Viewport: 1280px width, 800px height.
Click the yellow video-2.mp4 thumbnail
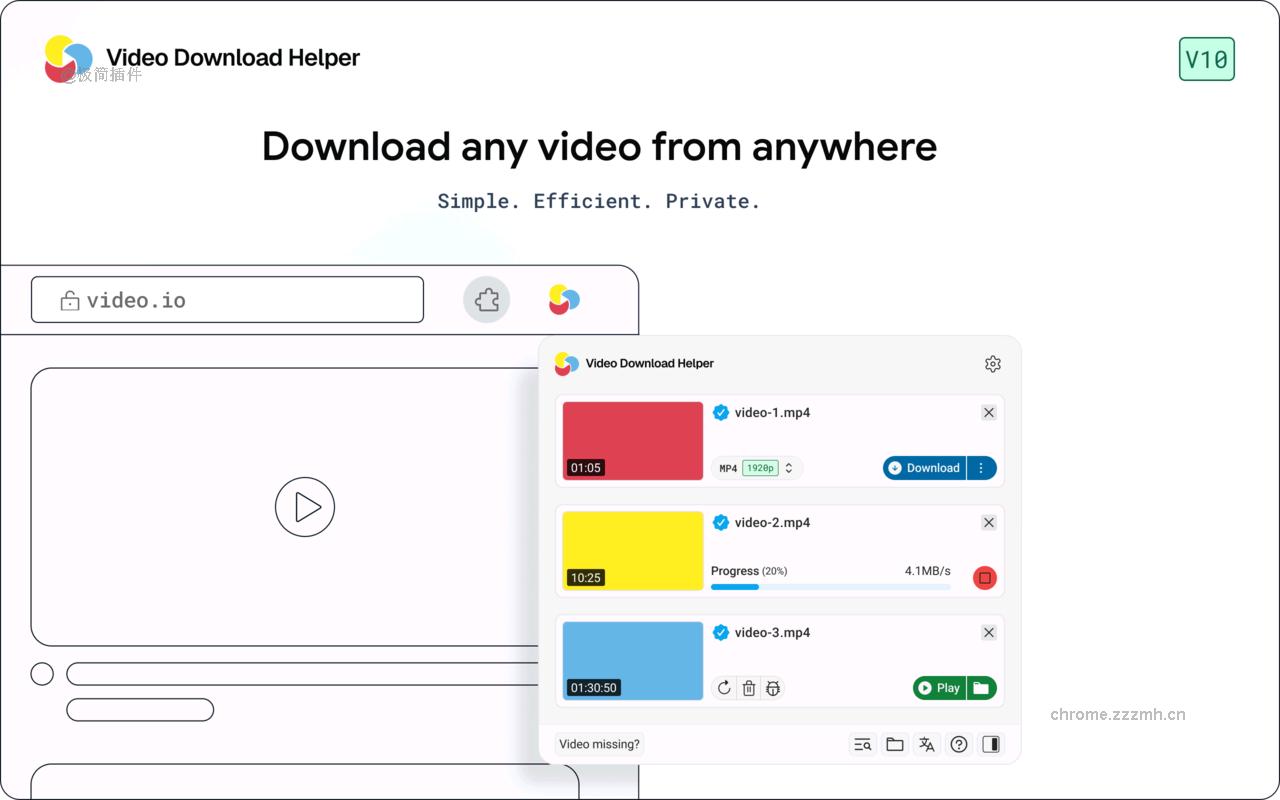pos(633,551)
